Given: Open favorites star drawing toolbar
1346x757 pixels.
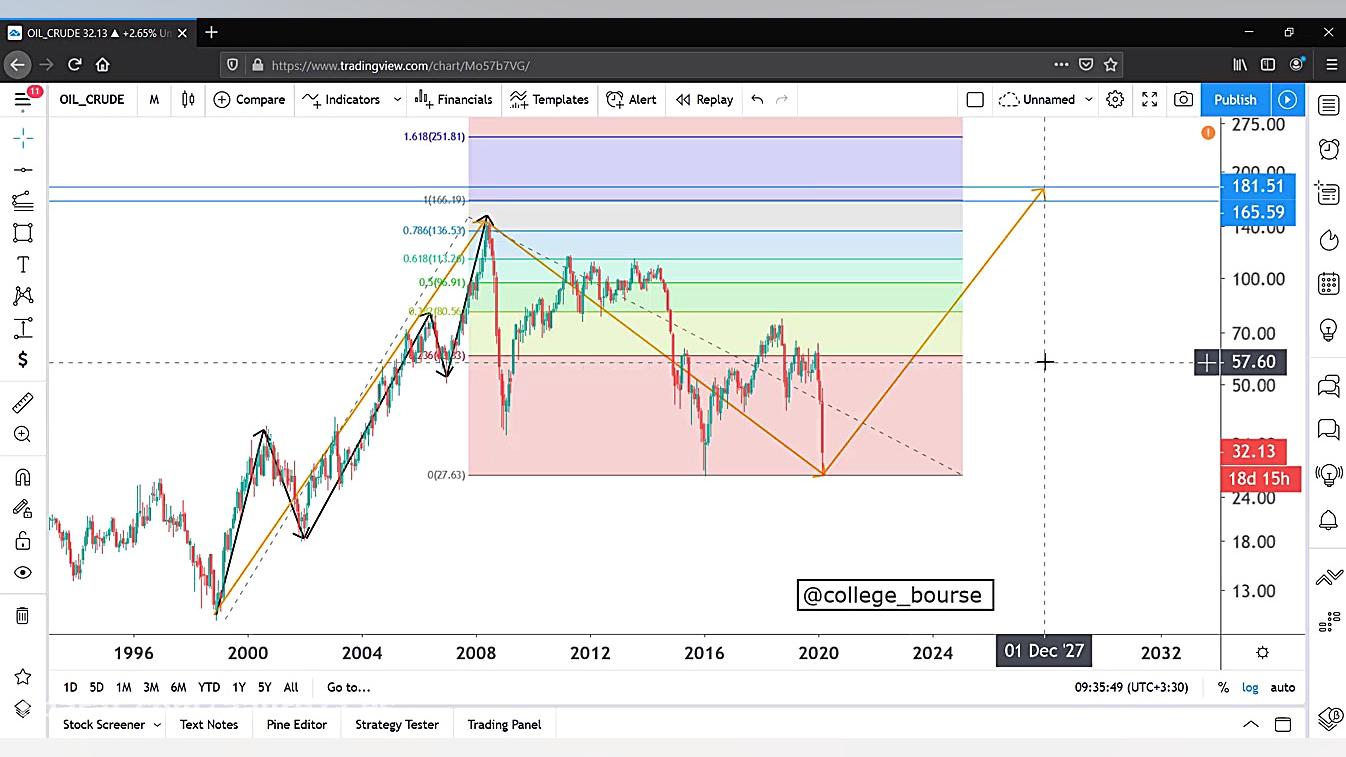Looking at the screenshot, I should point(23,677).
